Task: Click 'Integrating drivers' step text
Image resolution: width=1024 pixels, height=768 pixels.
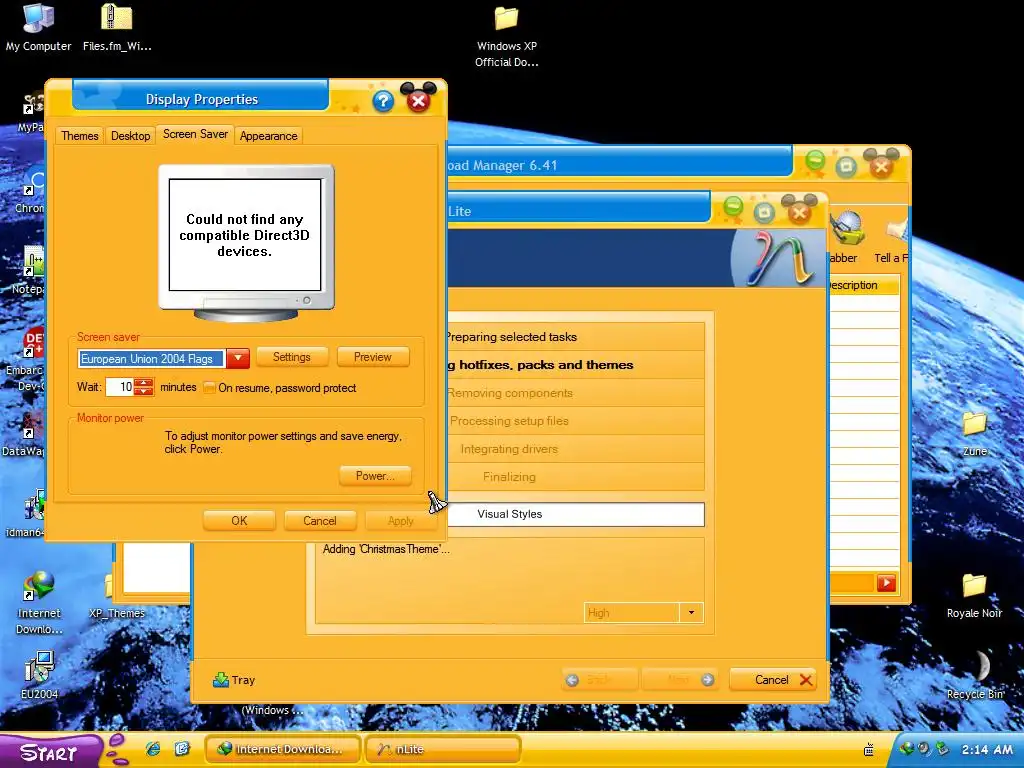Action: (509, 449)
